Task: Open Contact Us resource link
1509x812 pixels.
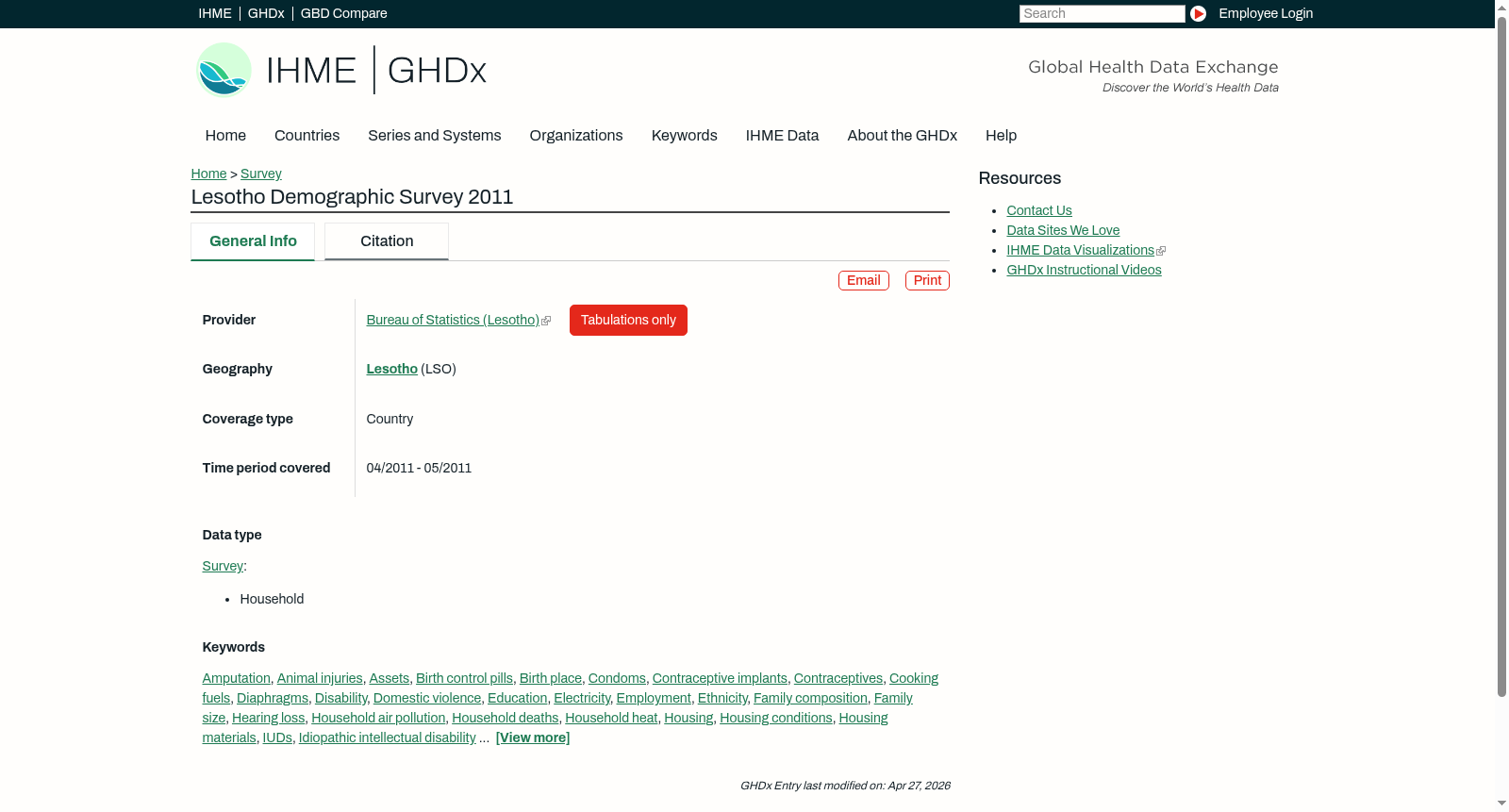Action: click(x=1038, y=210)
